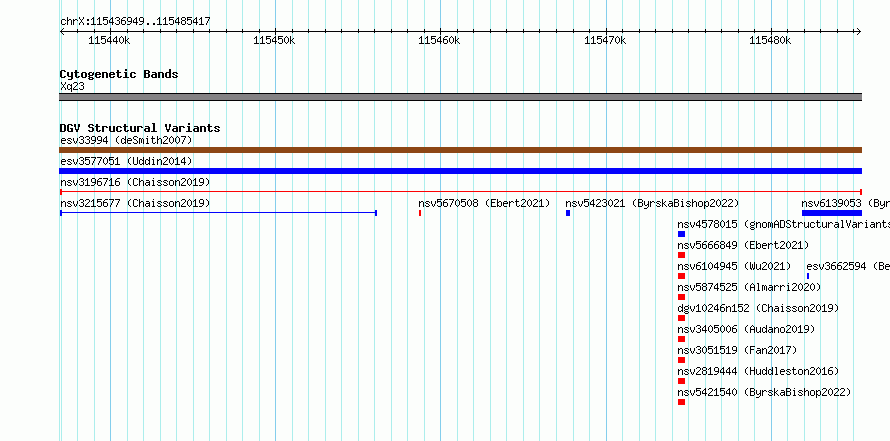Click the 115460k ruler tick label
The width and height of the screenshot is (890, 441).
[440, 40]
